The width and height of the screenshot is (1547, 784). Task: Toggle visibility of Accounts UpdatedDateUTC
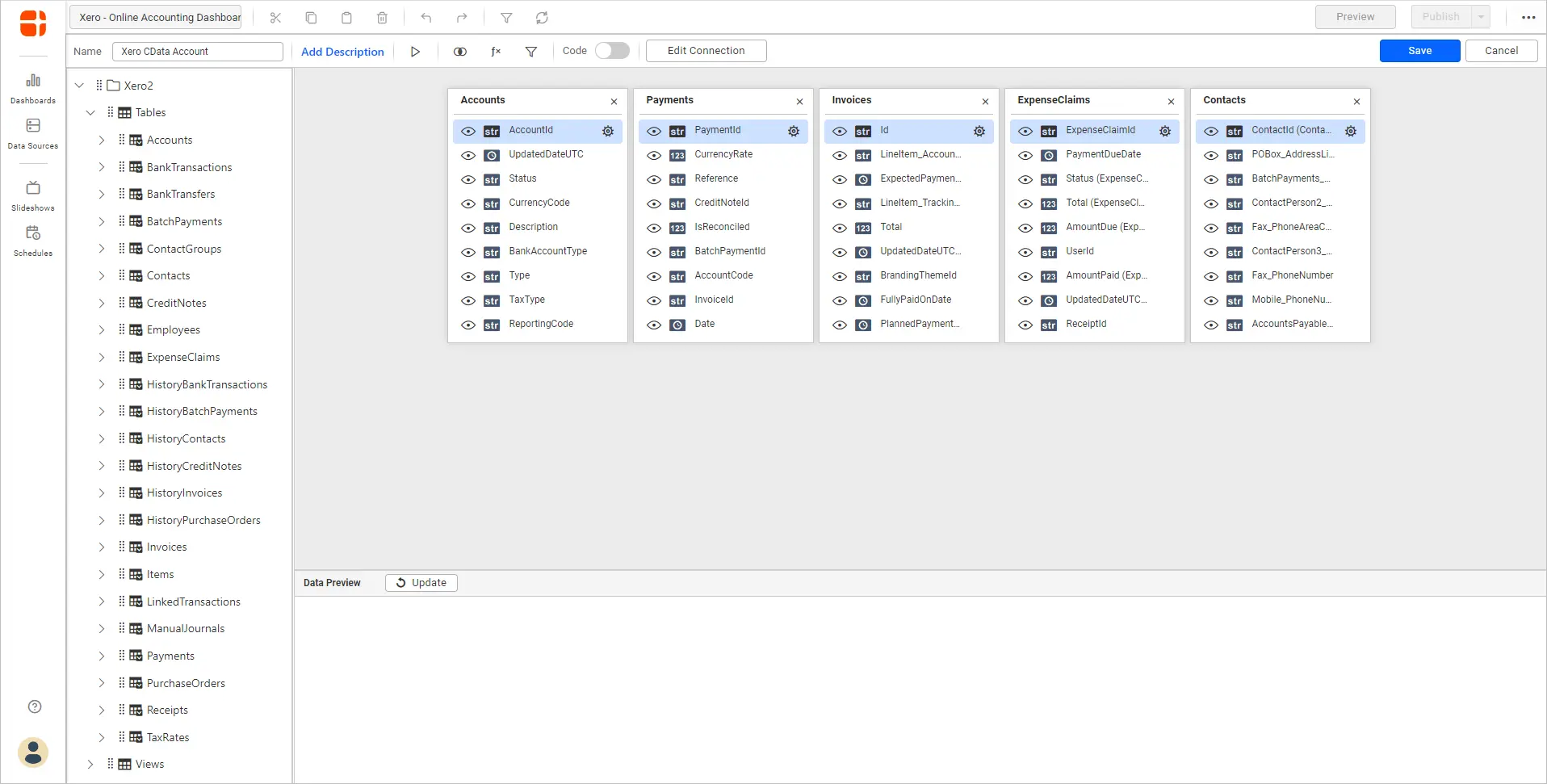pyautogui.click(x=468, y=155)
